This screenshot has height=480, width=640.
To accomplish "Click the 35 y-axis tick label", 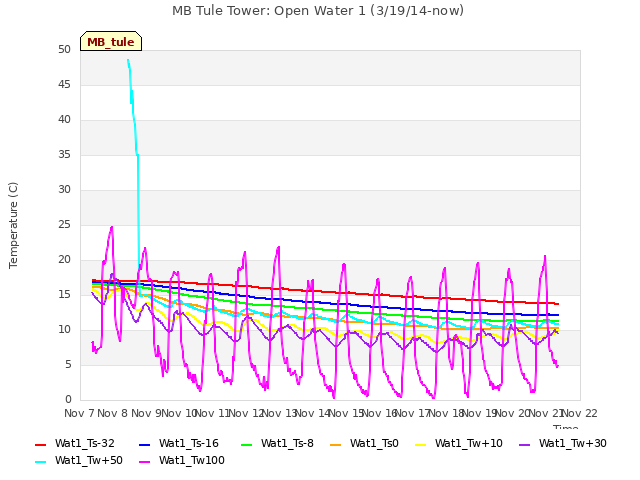I will [64, 155].
